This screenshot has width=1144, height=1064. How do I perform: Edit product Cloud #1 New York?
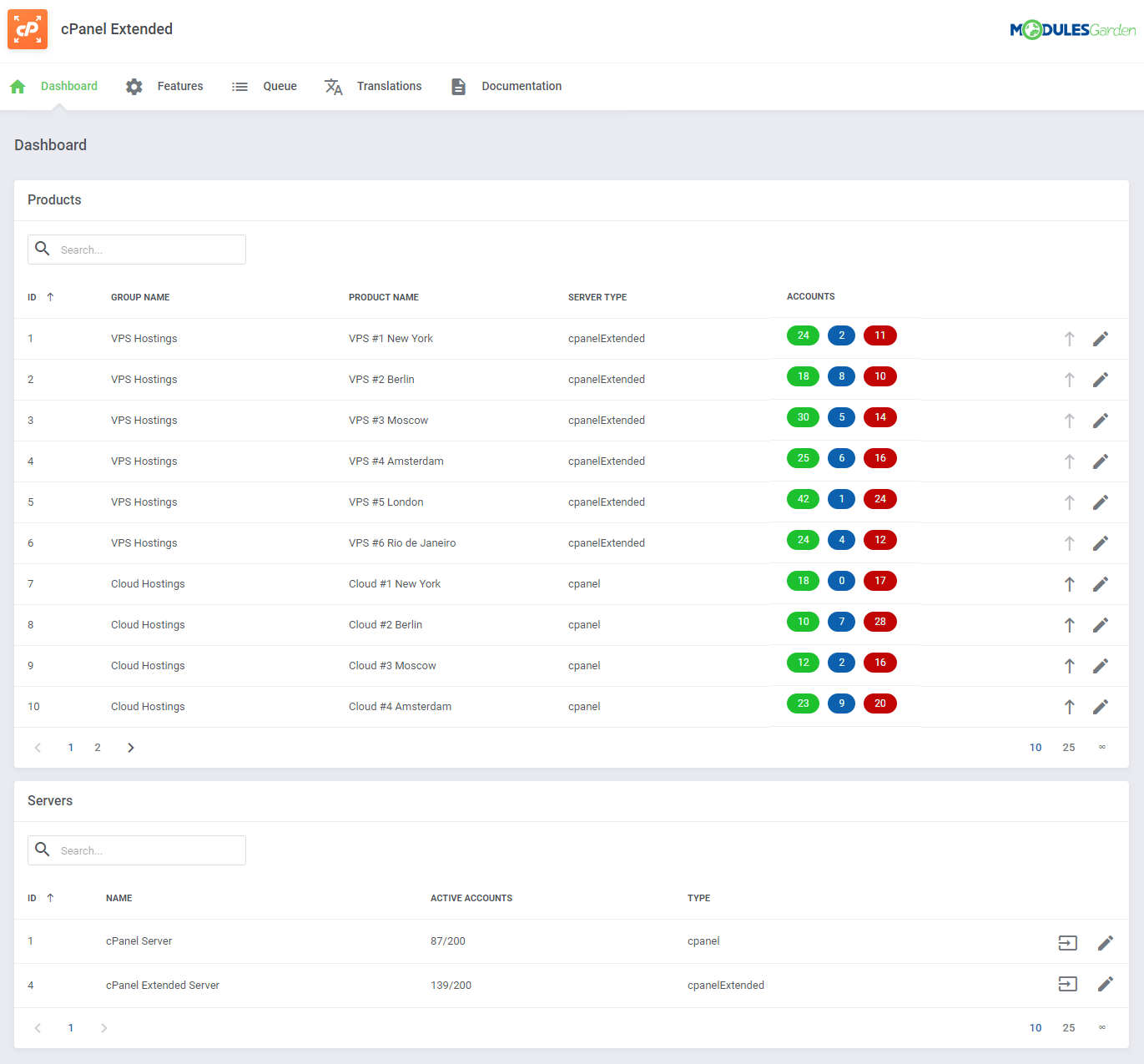1101,584
